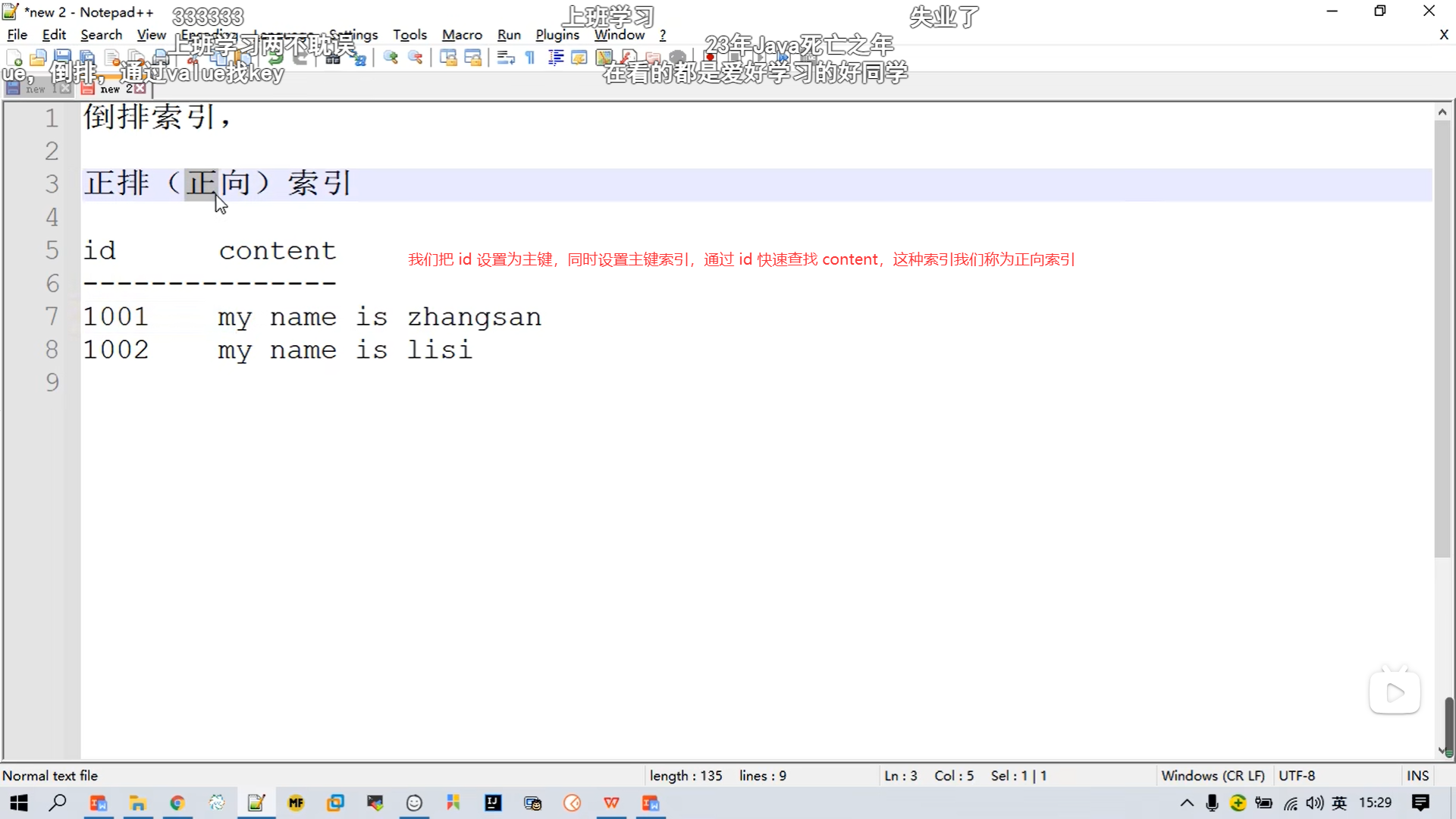The image size is (1456, 819).
Task: Toggle the Indent Guide toolbar icon
Action: point(555,58)
